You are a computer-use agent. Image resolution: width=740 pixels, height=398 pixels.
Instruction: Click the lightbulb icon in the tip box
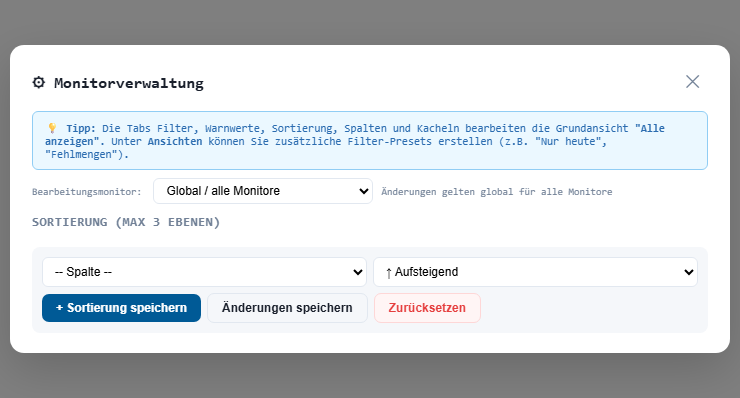pyautogui.click(x=52, y=128)
